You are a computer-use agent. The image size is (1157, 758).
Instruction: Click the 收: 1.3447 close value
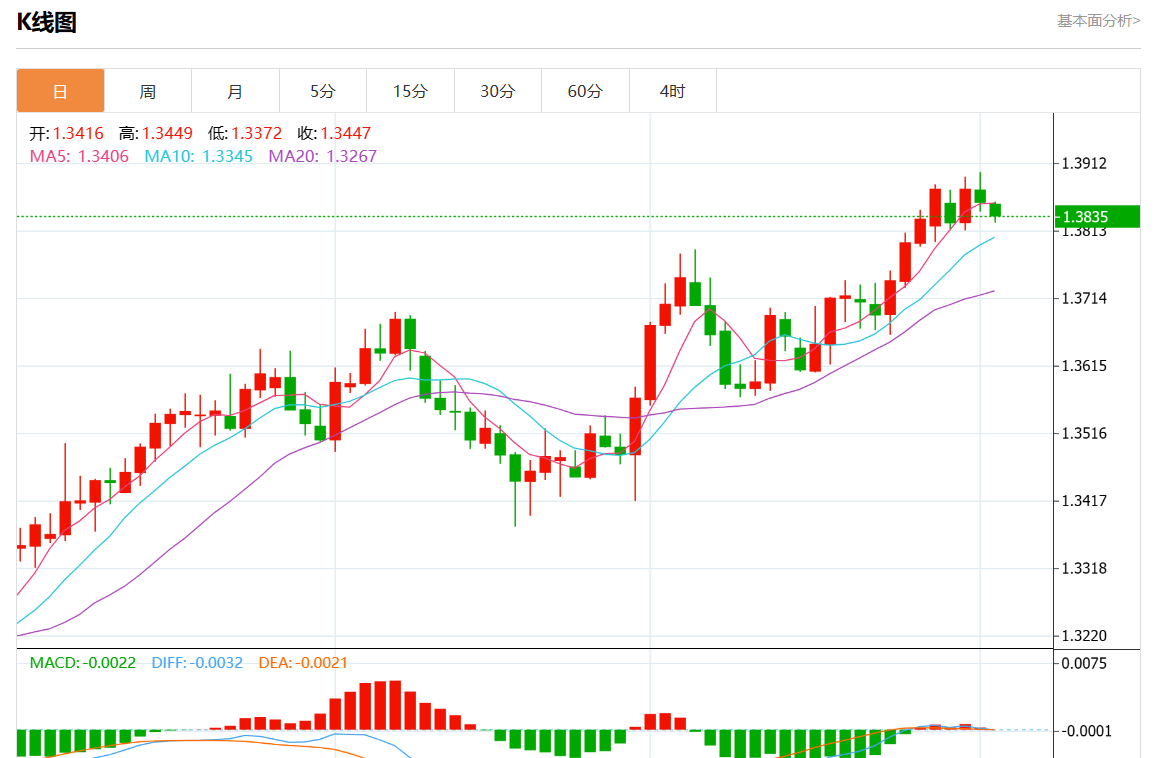coord(334,134)
